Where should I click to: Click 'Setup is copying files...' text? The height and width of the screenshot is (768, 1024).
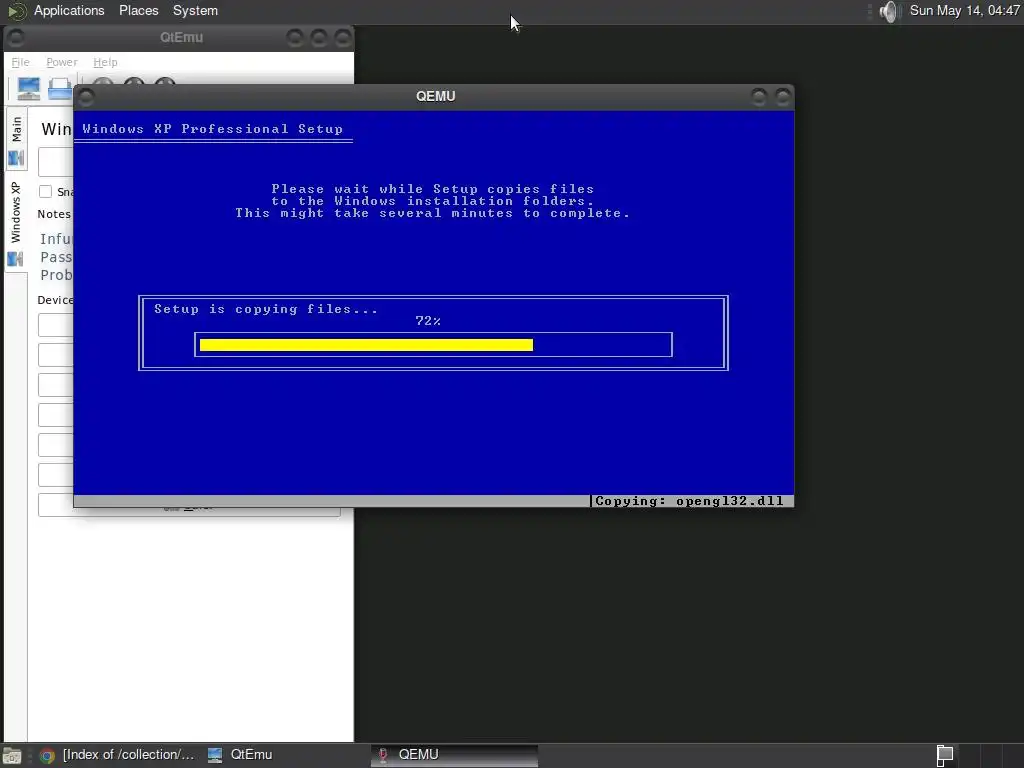pos(266,309)
